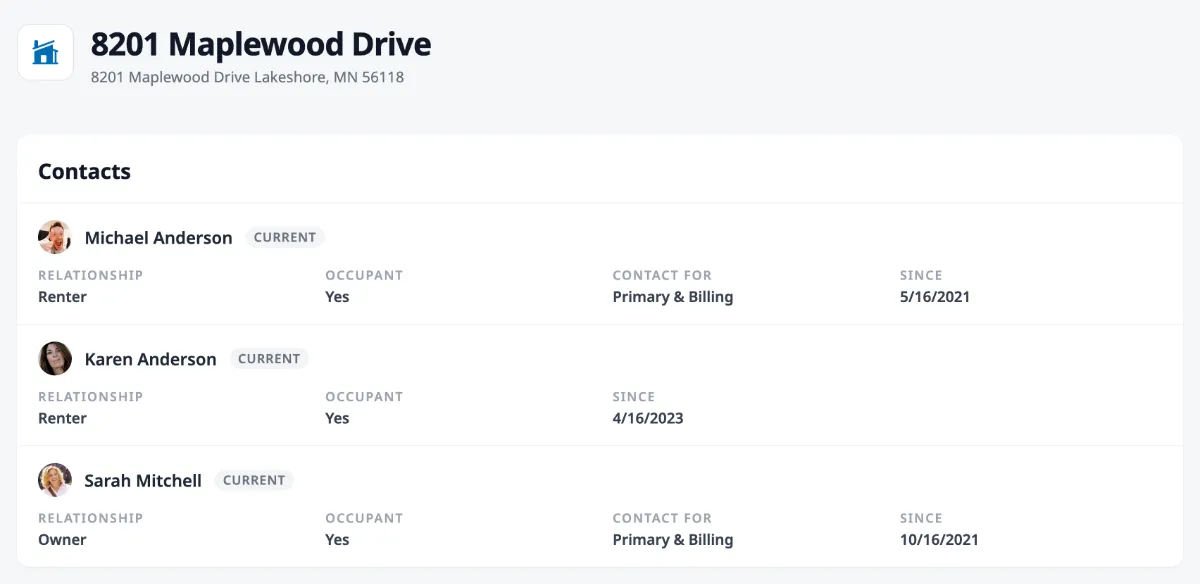Image resolution: width=1200 pixels, height=584 pixels.
Task: Open Michael Anderson's contact name
Action: coord(158,237)
